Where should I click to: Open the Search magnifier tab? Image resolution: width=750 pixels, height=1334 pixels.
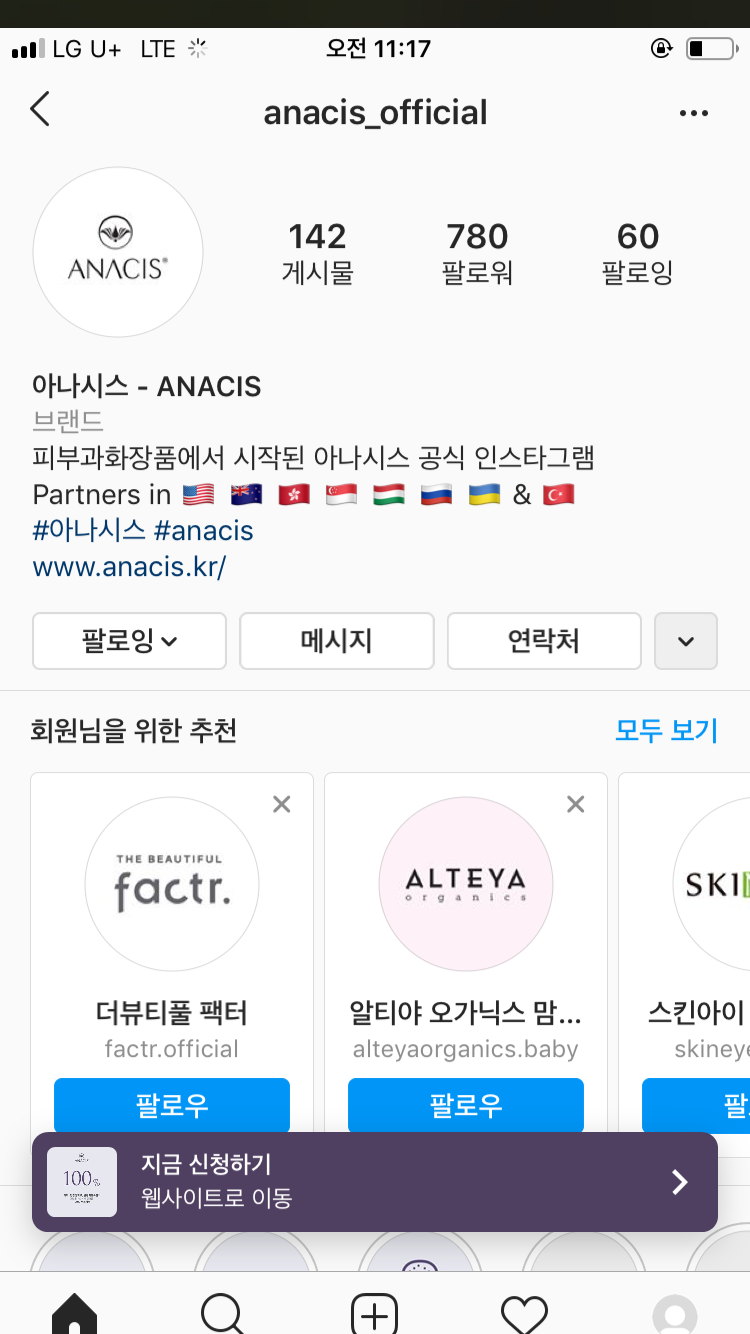[224, 1314]
